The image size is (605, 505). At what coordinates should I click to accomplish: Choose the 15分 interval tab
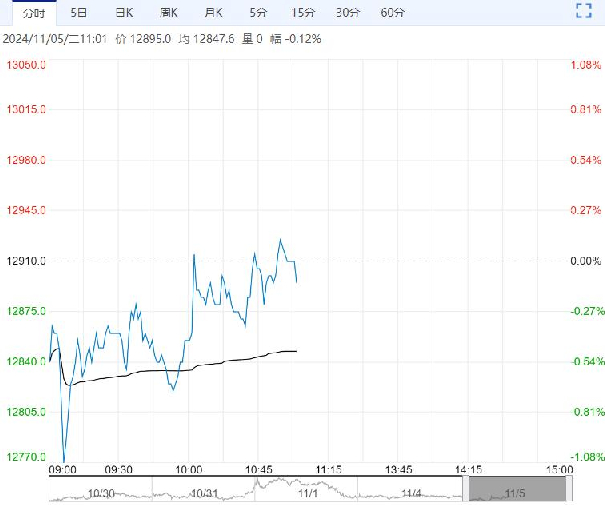[303, 13]
